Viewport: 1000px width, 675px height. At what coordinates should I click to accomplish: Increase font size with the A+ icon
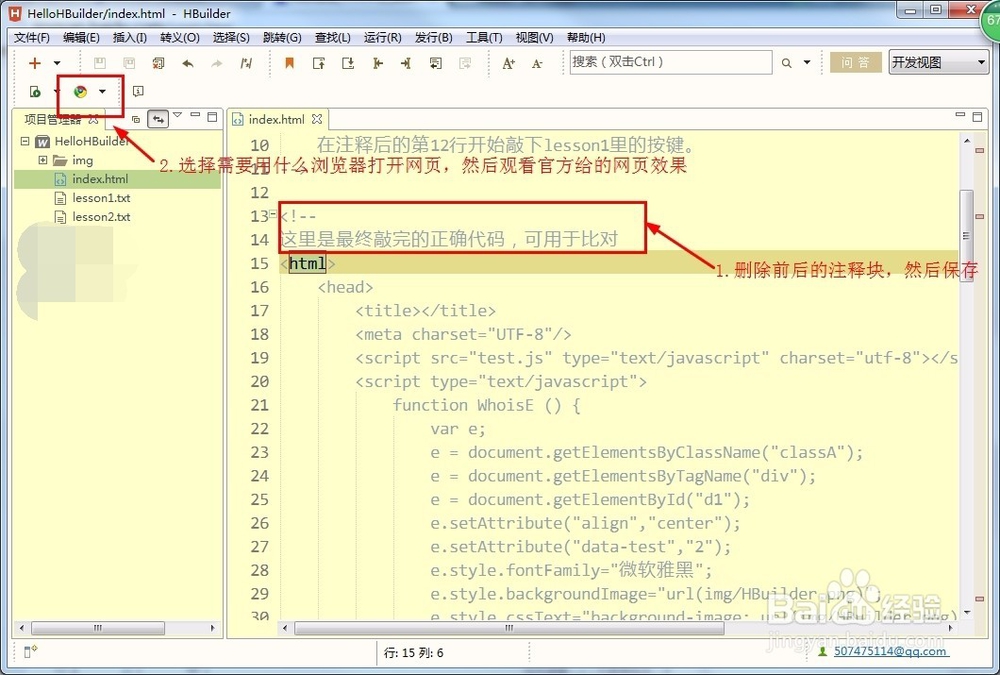507,62
